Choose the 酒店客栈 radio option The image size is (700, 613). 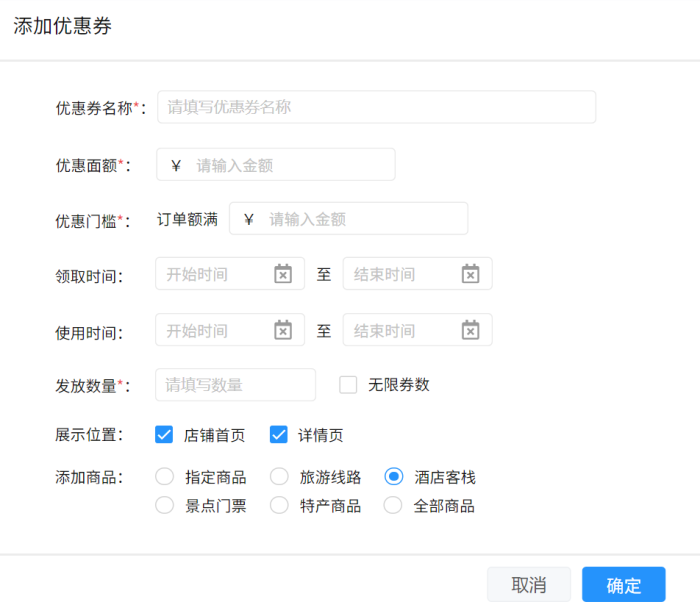click(x=393, y=476)
